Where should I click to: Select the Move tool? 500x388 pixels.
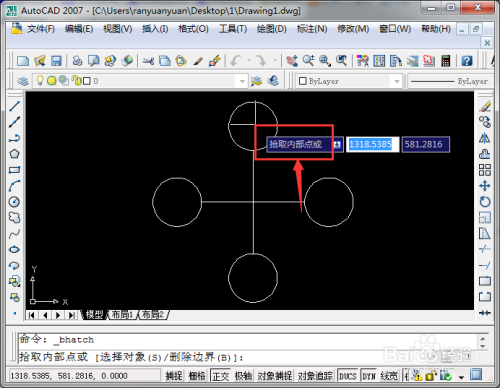coord(485,186)
